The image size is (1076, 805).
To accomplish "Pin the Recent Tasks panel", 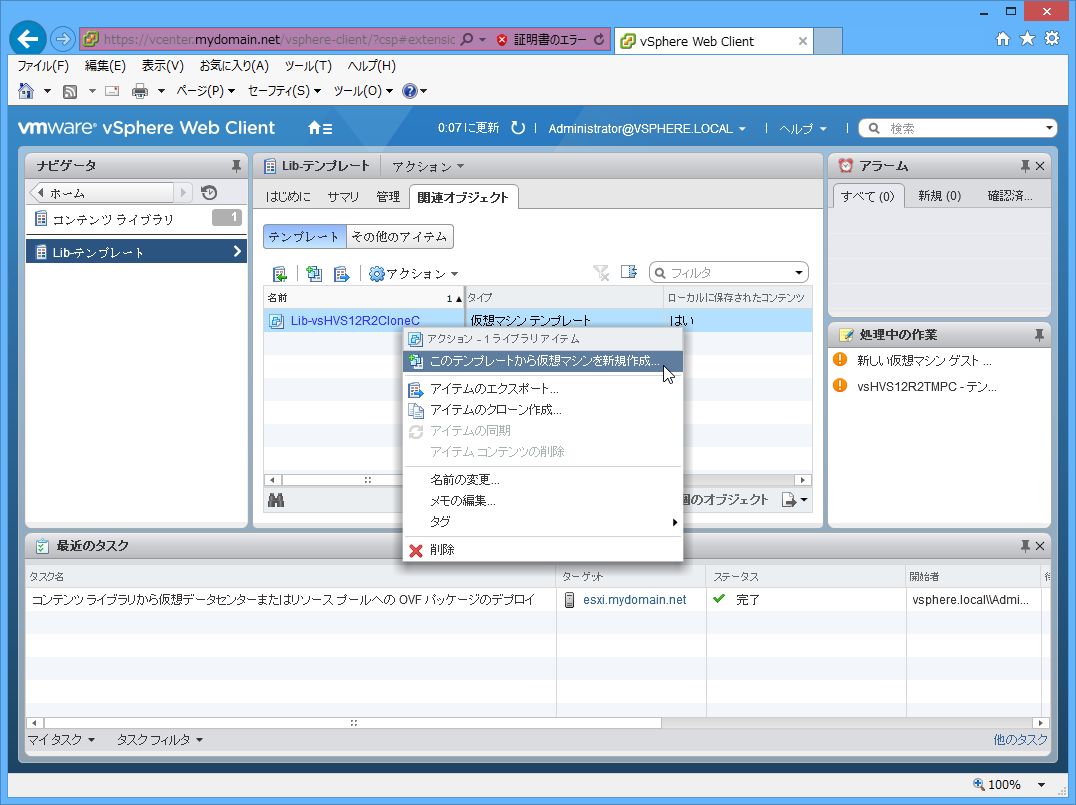I will pos(1024,546).
